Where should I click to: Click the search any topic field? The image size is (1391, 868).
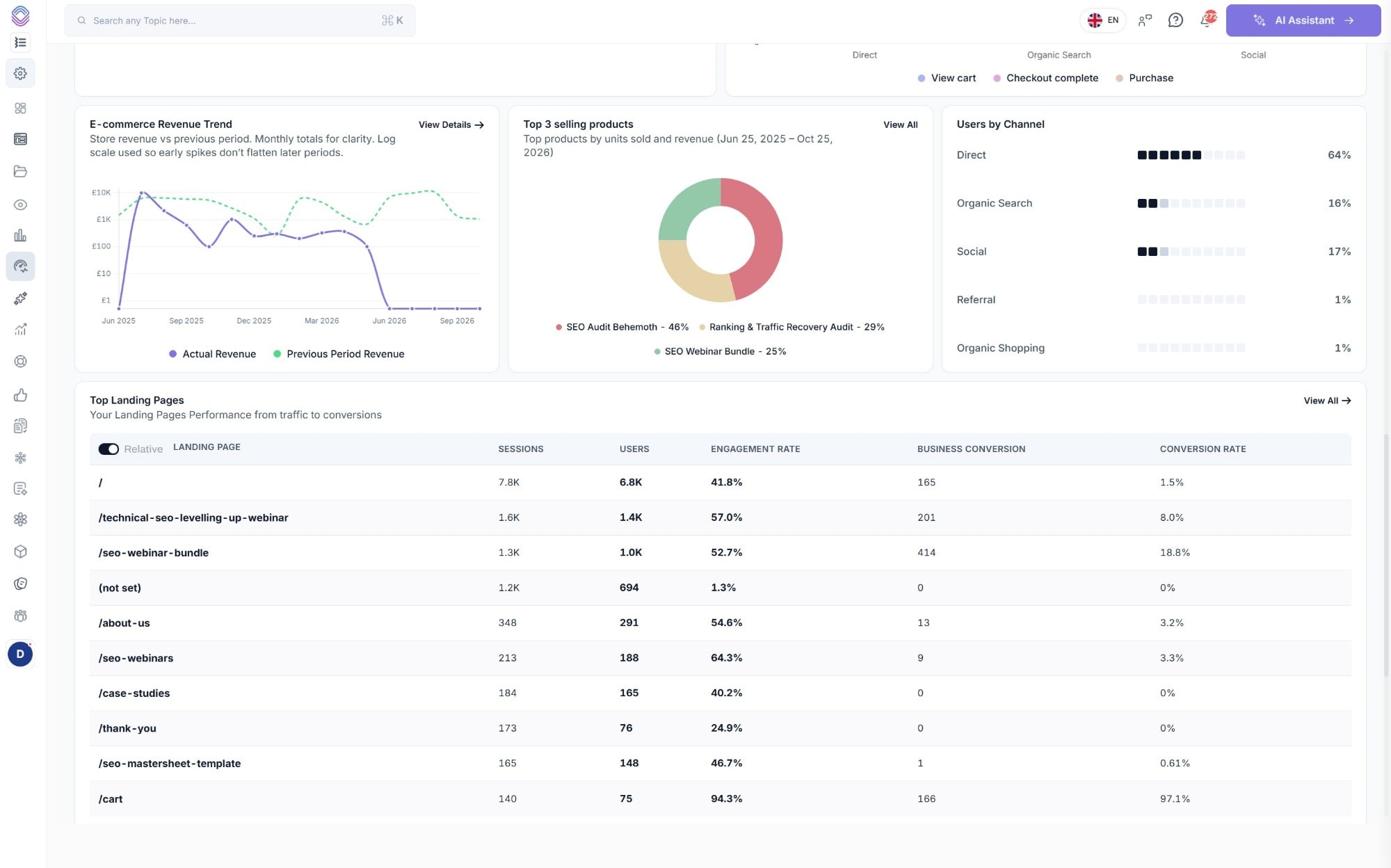(240, 20)
